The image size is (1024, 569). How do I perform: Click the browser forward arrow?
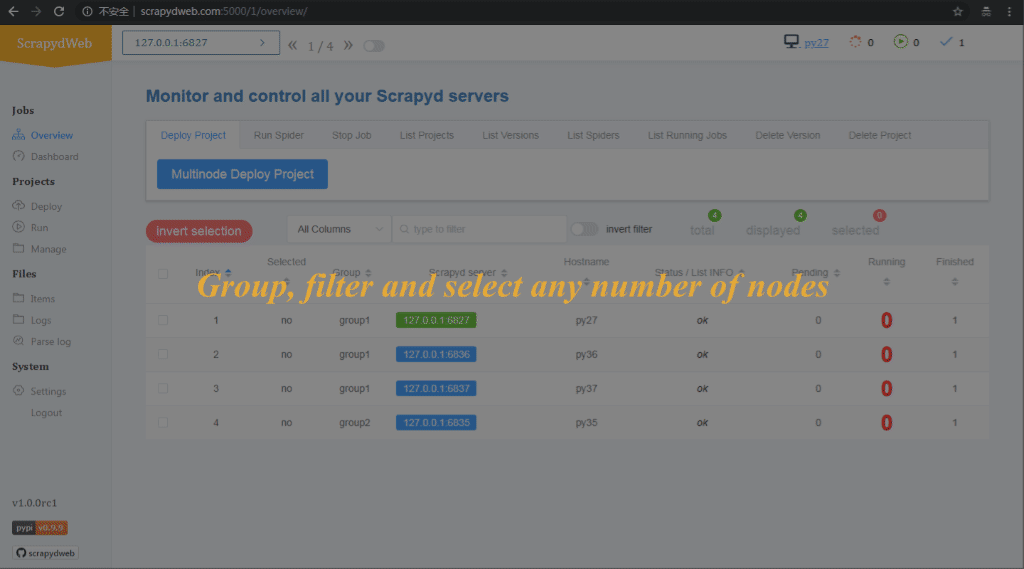pos(36,11)
